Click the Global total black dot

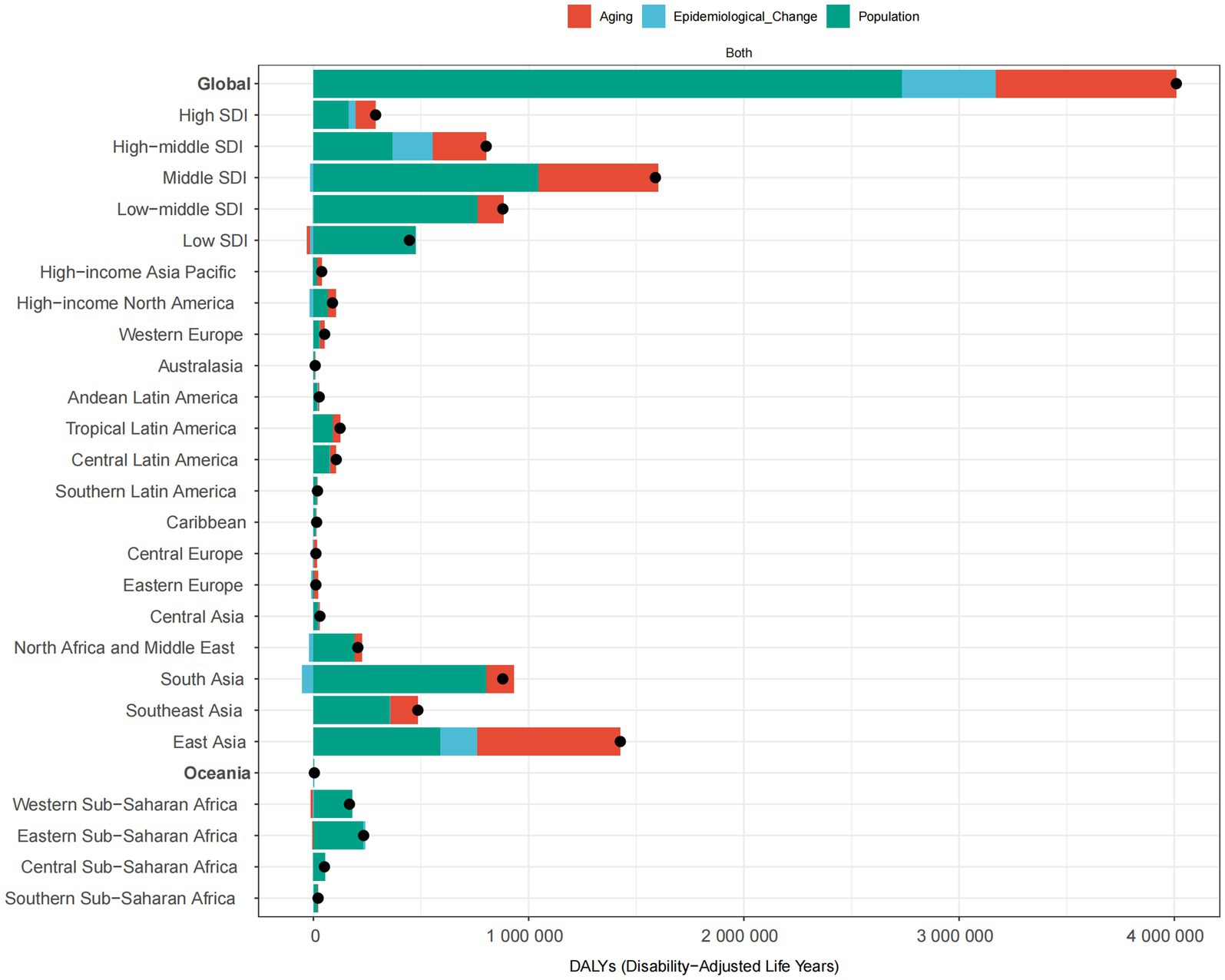(x=1176, y=84)
